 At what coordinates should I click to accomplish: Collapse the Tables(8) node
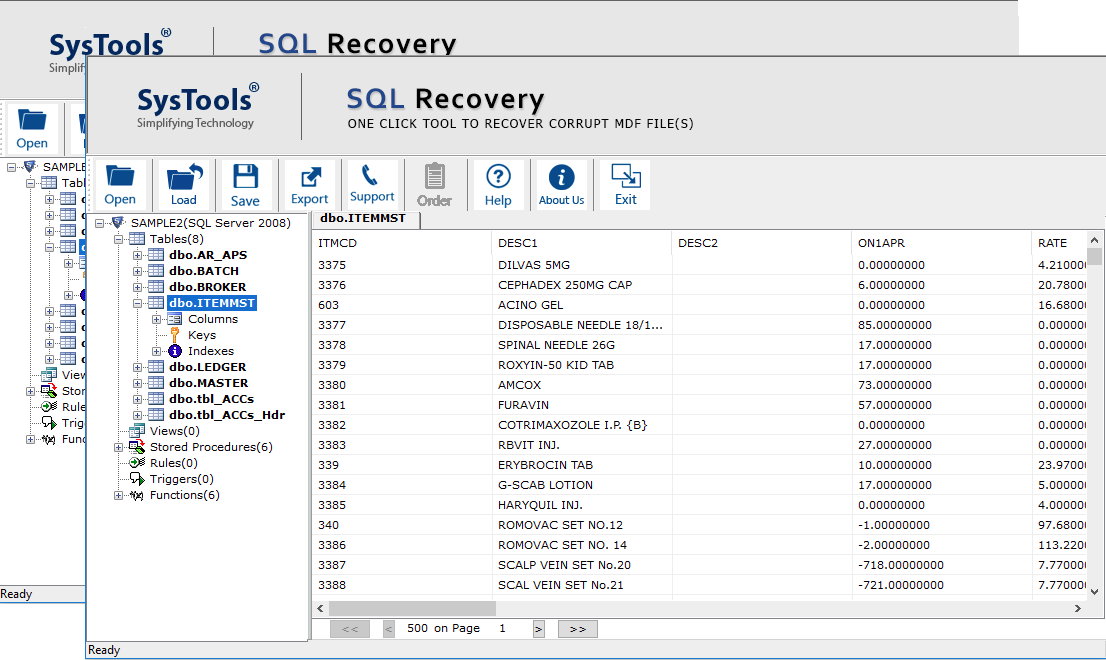tap(118, 240)
